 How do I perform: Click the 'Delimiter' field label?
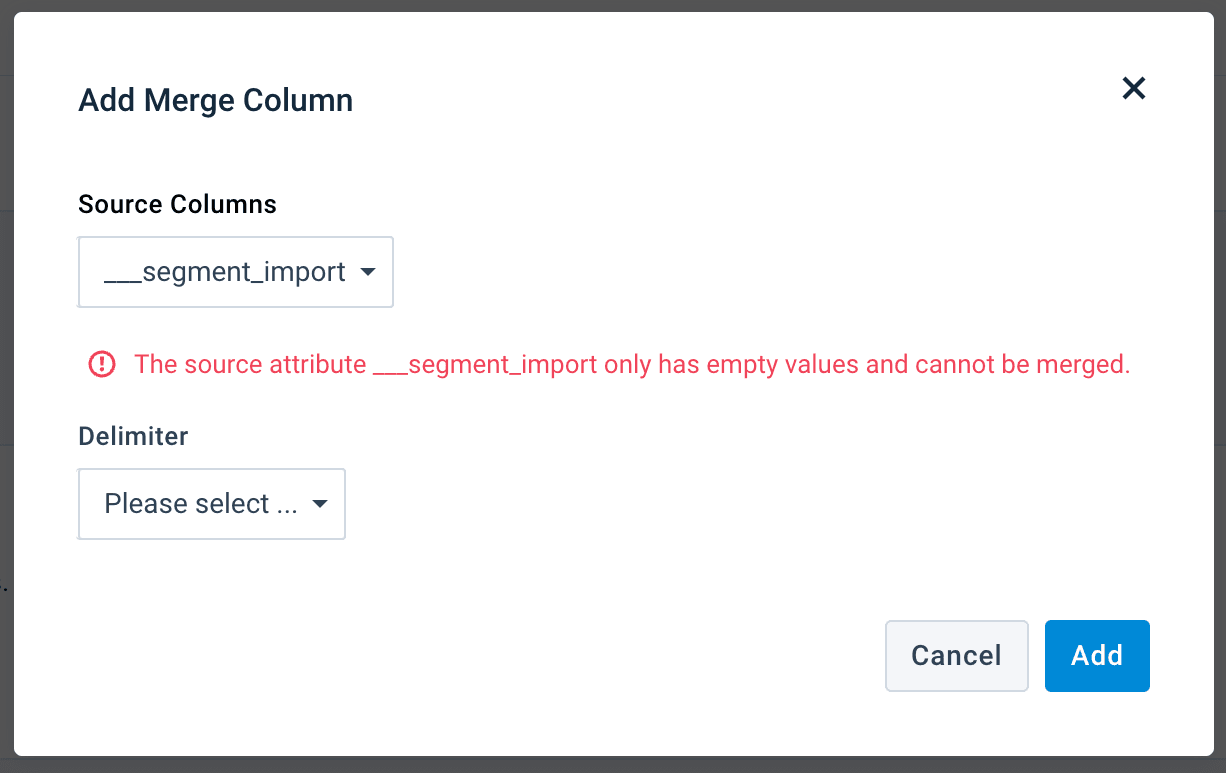coord(133,436)
